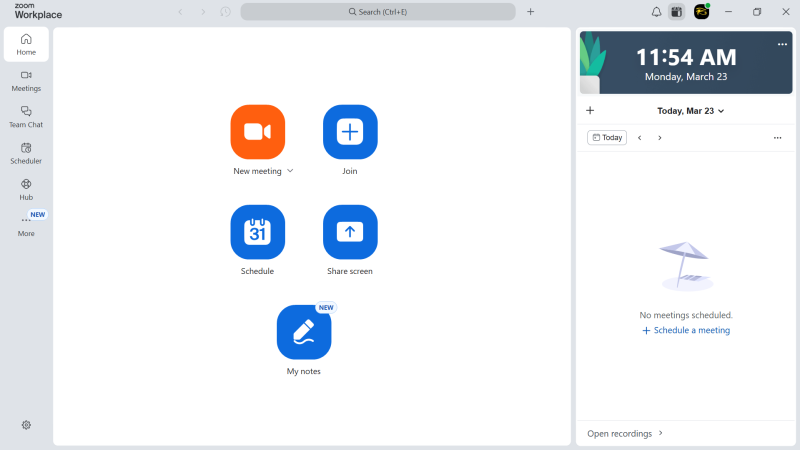This screenshot has height=450, width=800.
Task: Open the Scheduler tab
Action: (26, 154)
